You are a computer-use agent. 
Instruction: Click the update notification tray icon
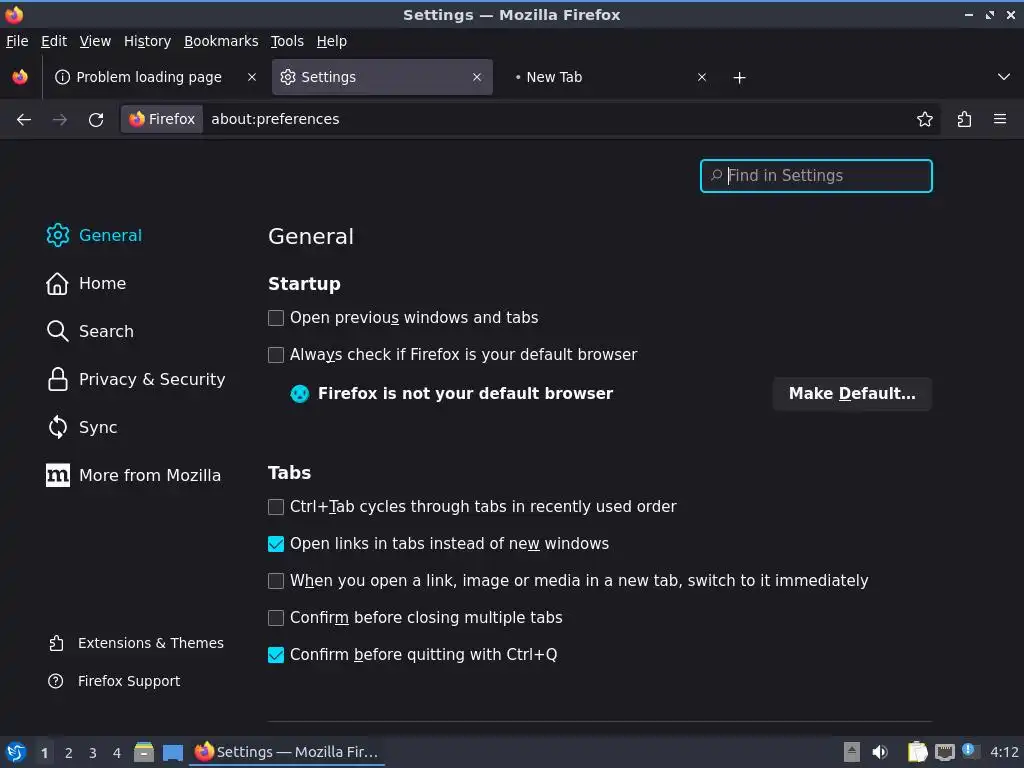[x=969, y=751]
